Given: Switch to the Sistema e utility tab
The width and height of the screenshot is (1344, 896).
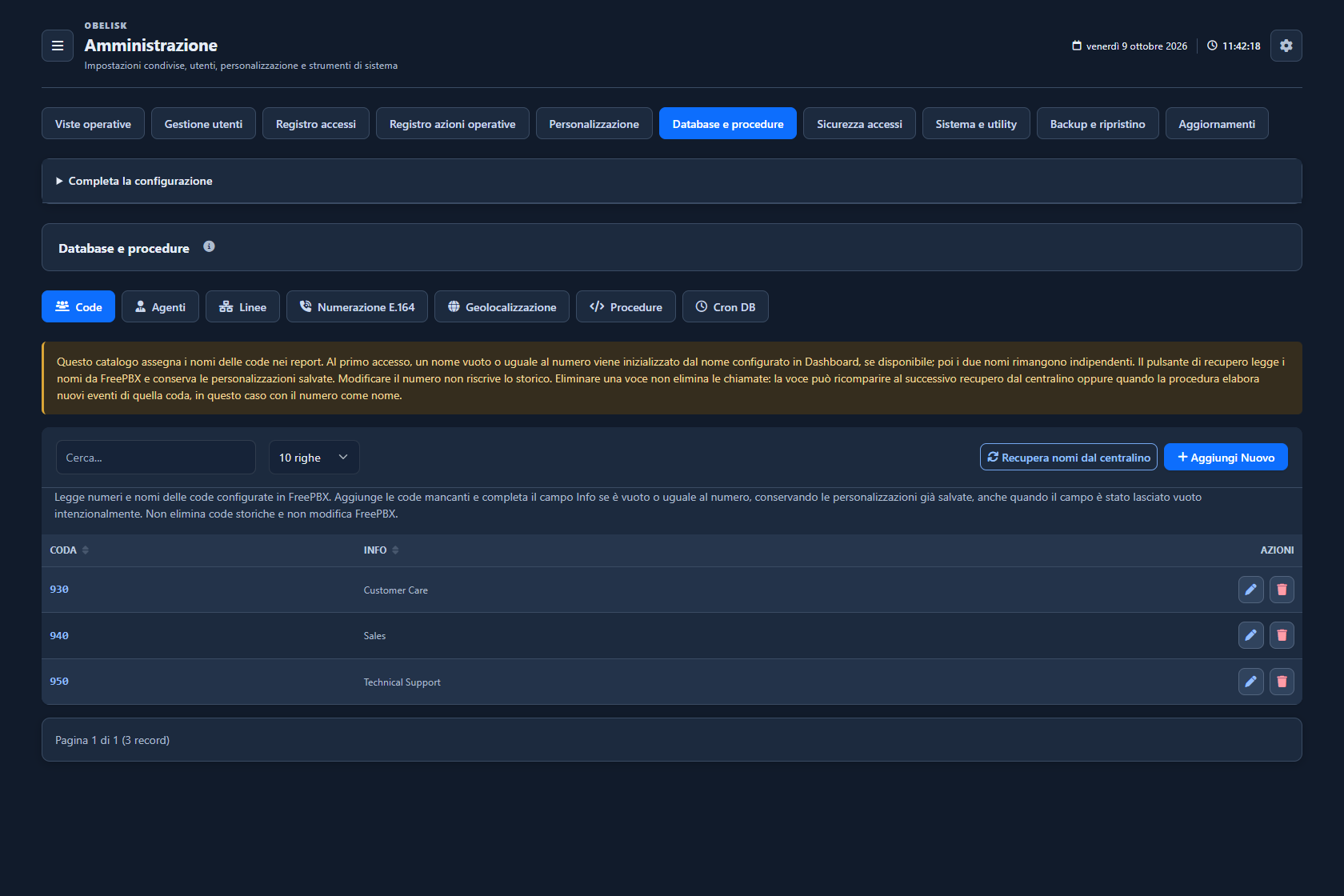Looking at the screenshot, I should pyautogui.click(x=976, y=123).
